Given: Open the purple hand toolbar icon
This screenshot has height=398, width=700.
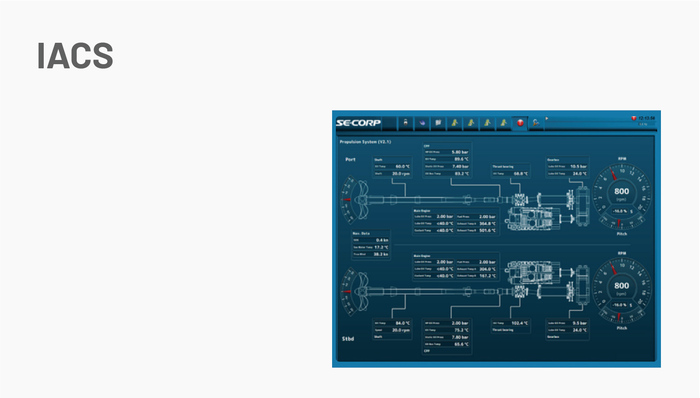Looking at the screenshot, I should coord(422,122).
